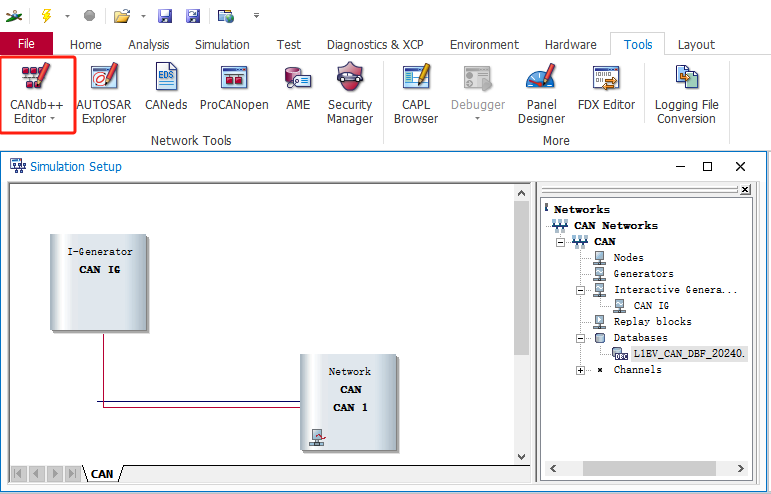Launch AUTOSAR Explorer

tap(104, 93)
